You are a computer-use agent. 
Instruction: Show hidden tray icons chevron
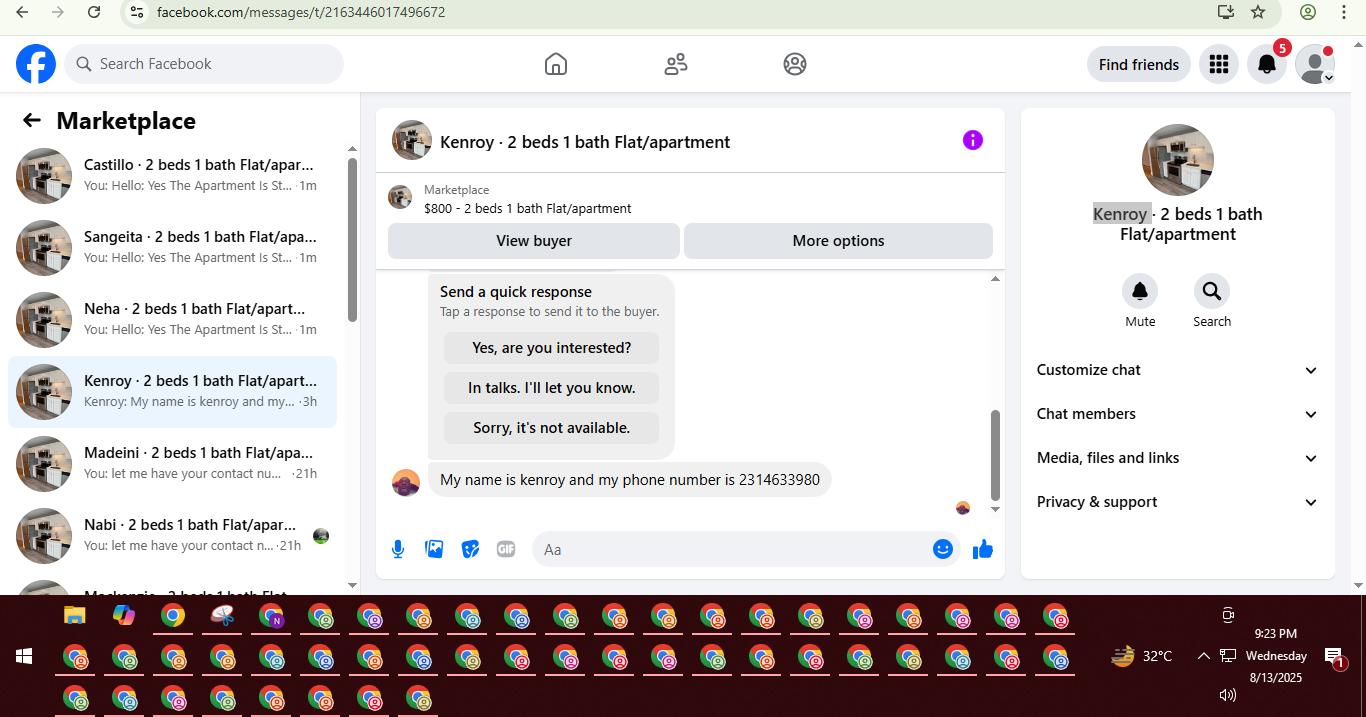tap(1203, 656)
